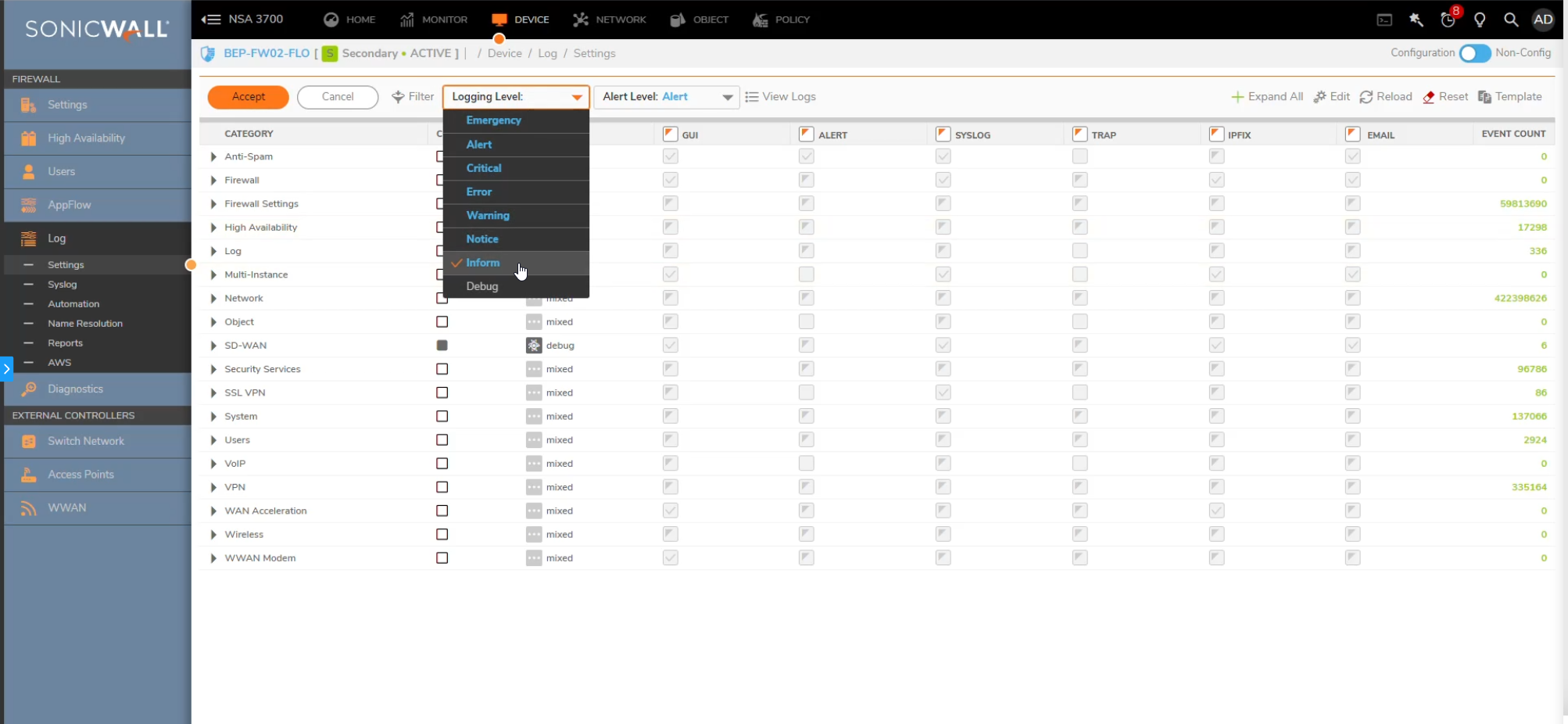1568x724 pixels.
Task: Open the DEVICE section
Action: [x=520, y=20]
